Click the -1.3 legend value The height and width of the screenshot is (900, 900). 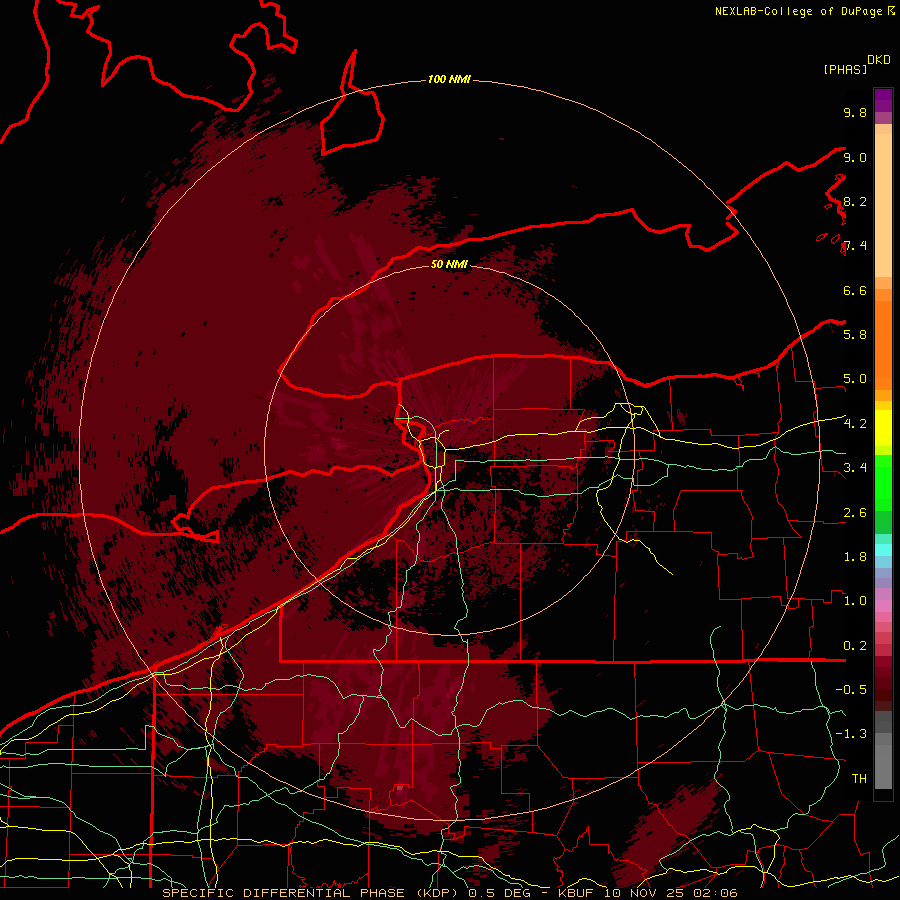point(851,734)
